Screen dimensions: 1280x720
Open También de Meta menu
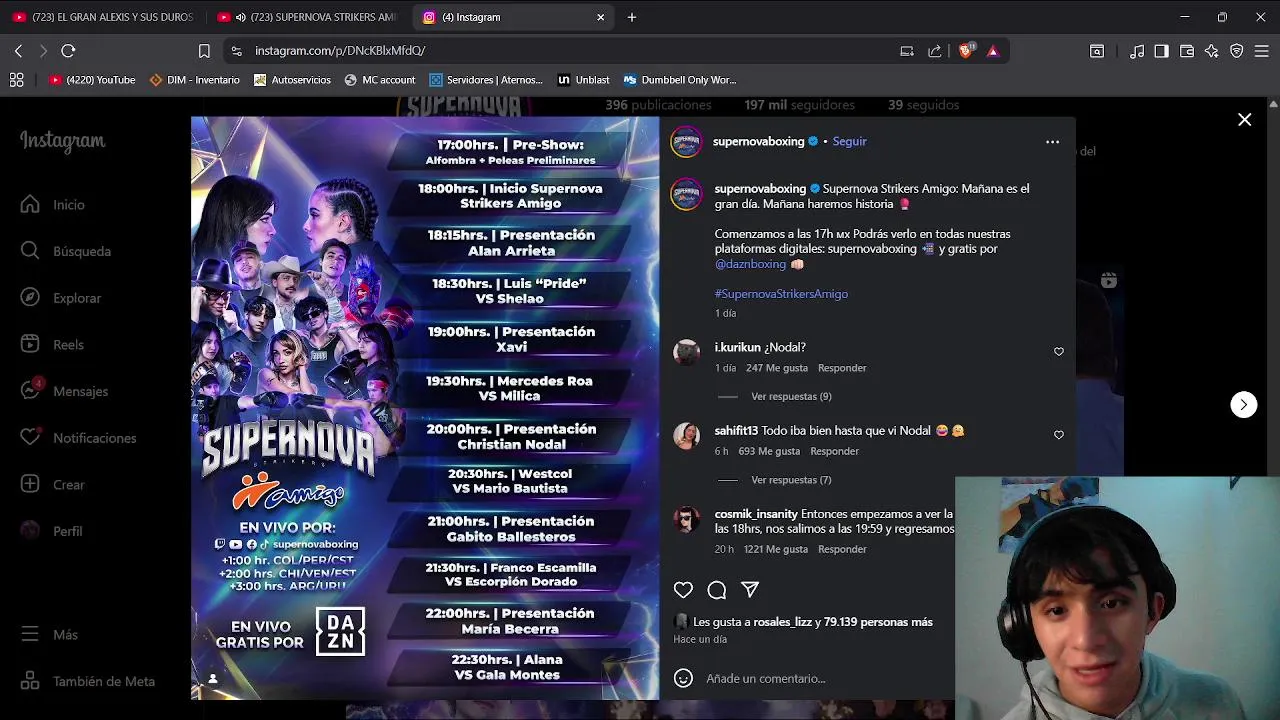88,681
